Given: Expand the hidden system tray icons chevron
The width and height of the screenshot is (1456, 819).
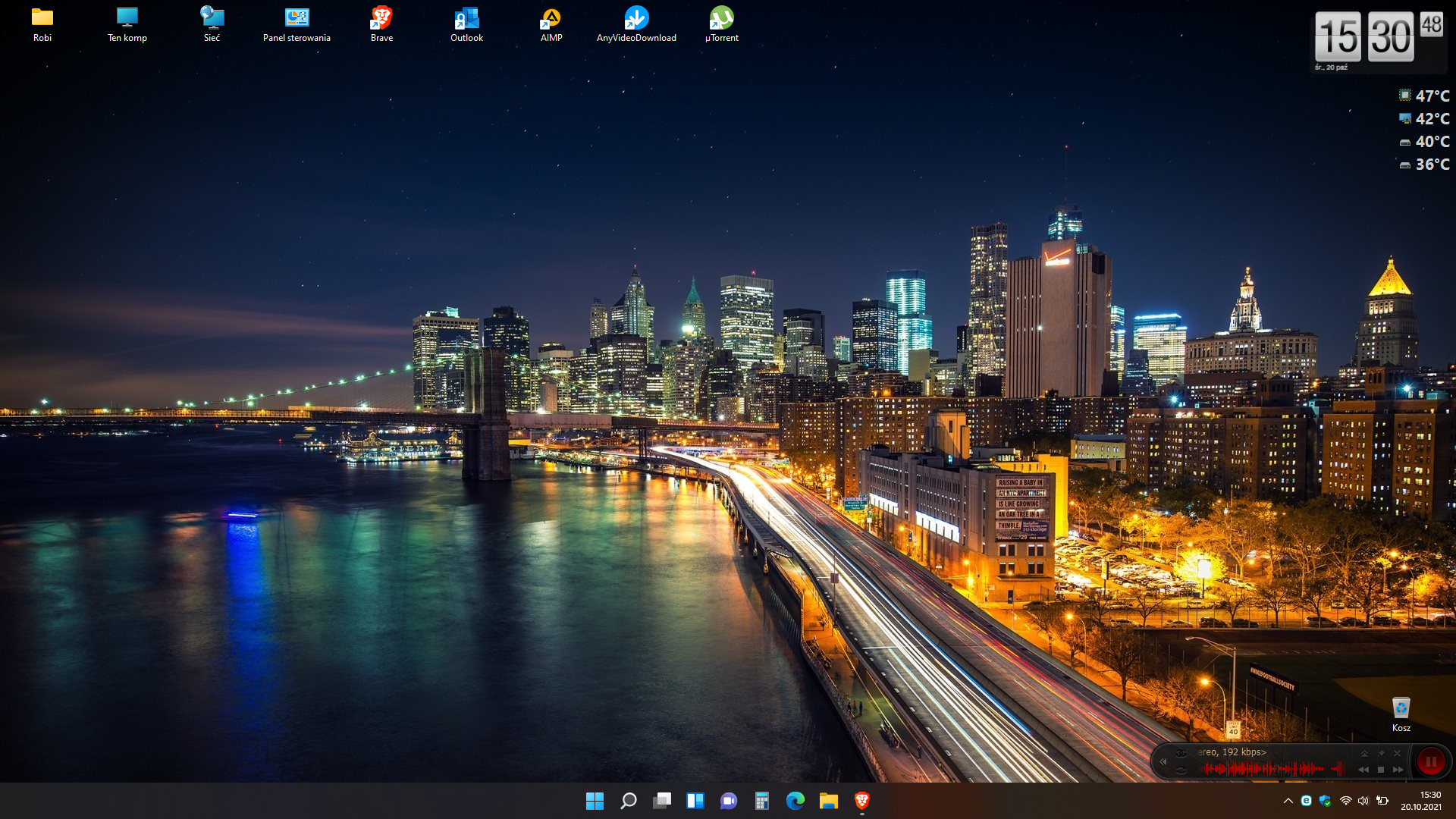Looking at the screenshot, I should [1288, 801].
